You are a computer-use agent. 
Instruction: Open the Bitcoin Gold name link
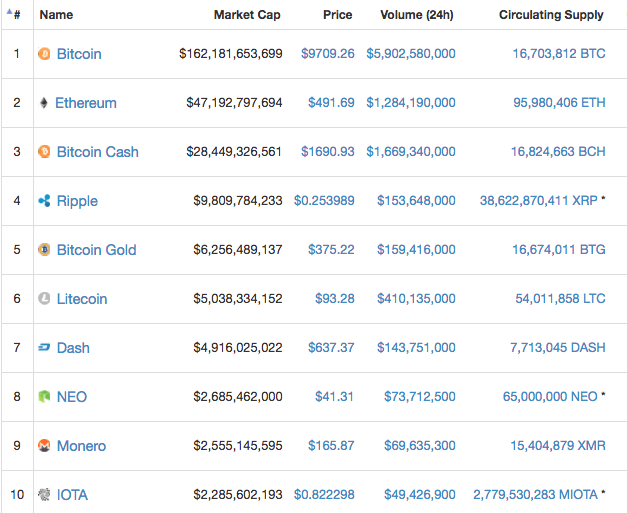96,250
